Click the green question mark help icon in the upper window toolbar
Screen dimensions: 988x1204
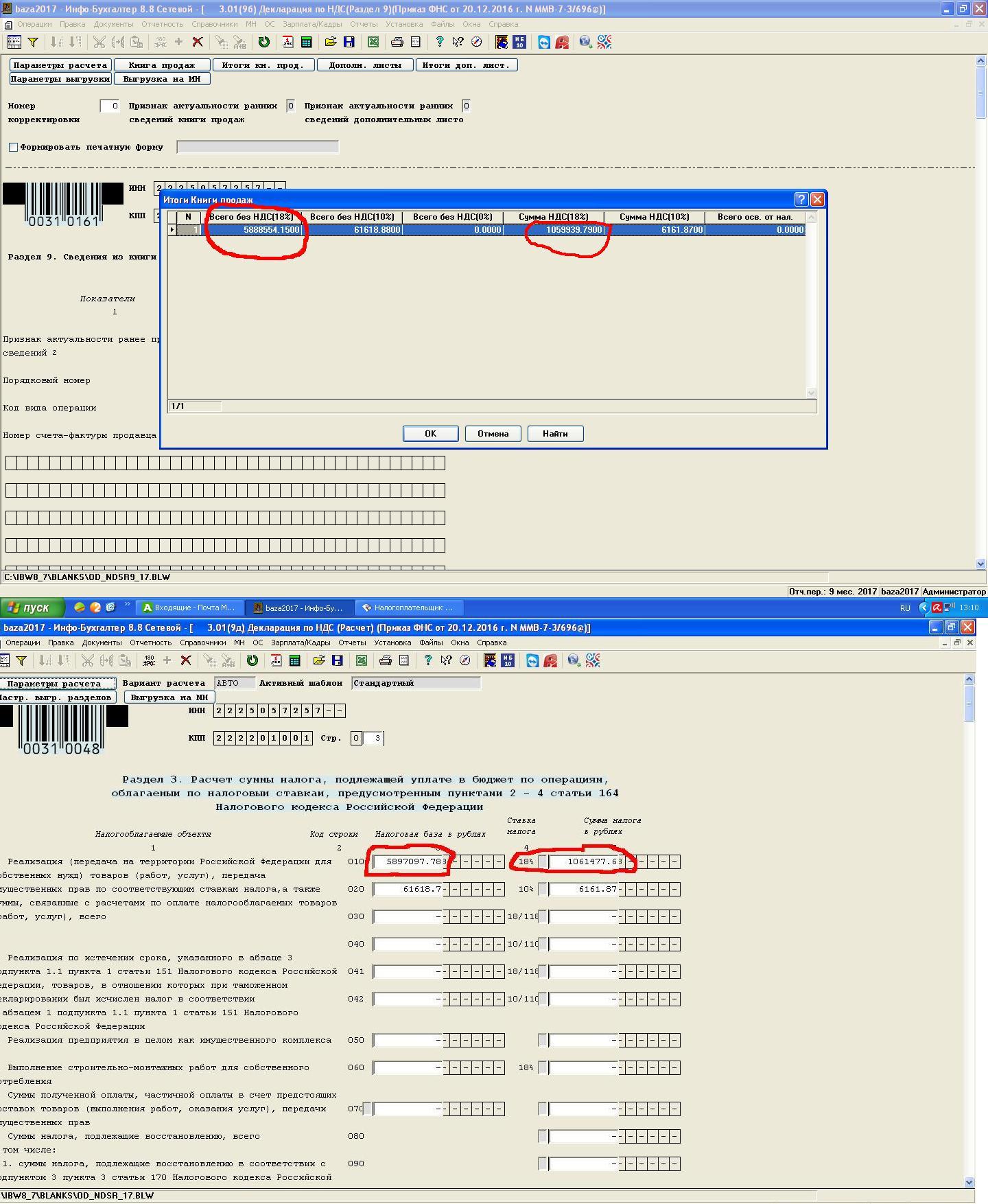coord(439,42)
